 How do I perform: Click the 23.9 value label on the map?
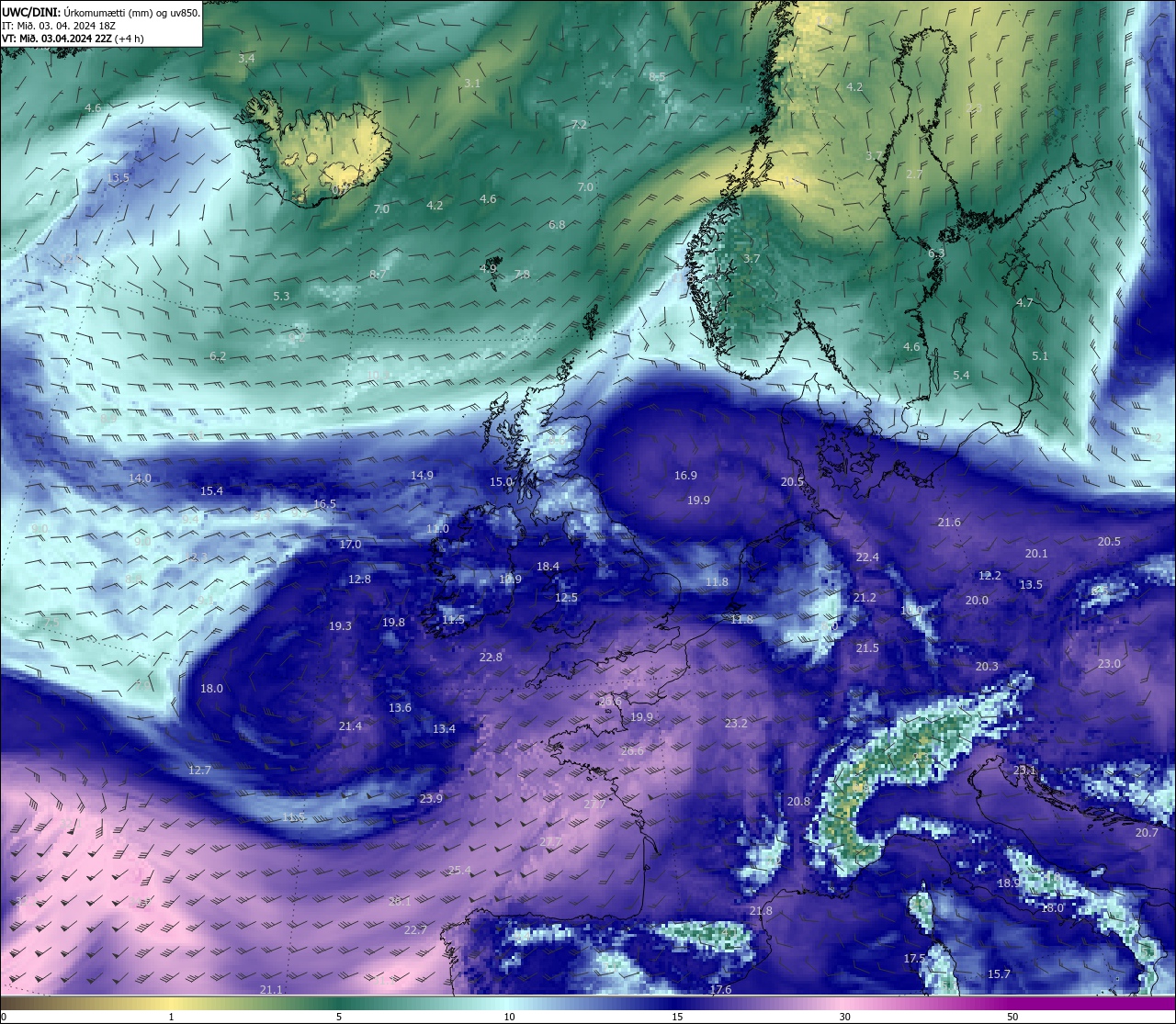coord(431,799)
